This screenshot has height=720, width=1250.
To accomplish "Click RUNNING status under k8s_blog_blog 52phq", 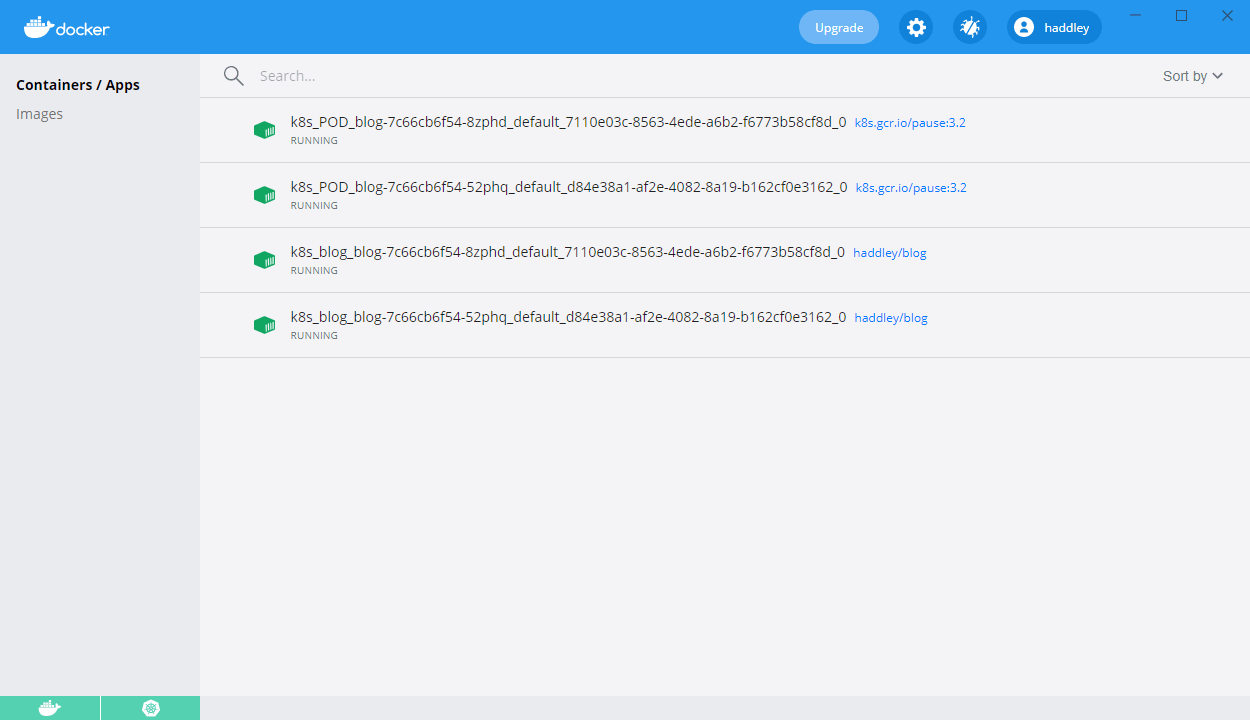I will (x=314, y=336).
